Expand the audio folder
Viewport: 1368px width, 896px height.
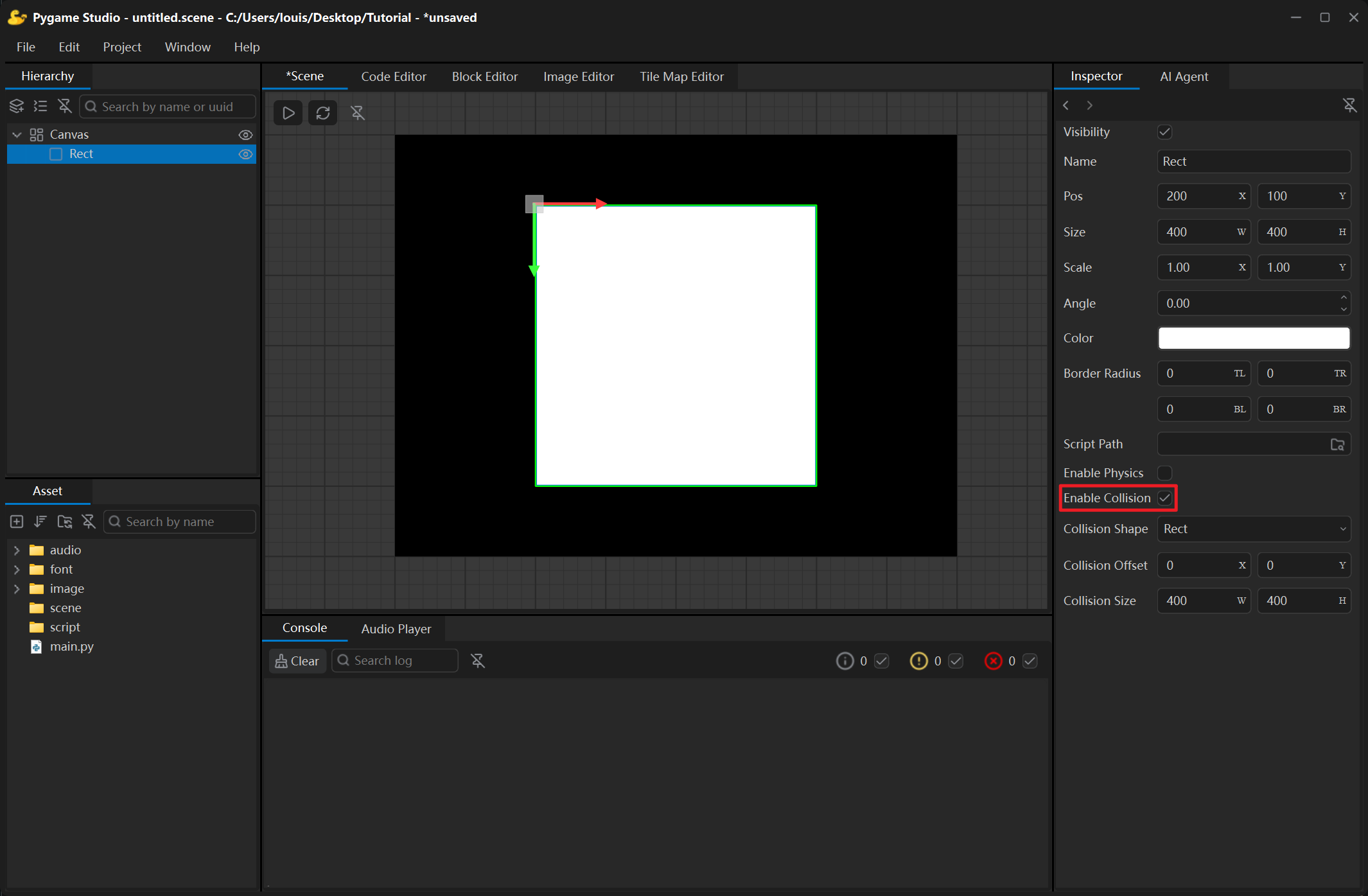coord(17,550)
